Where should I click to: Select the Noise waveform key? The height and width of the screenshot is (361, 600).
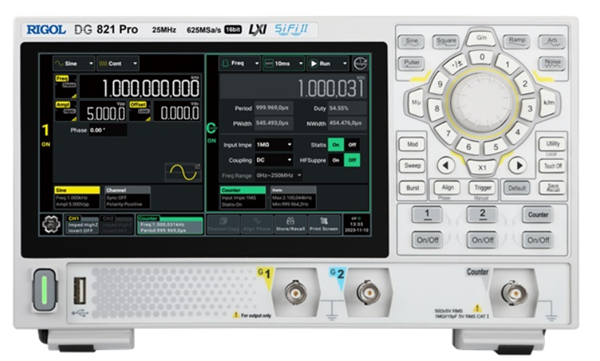coord(552,63)
